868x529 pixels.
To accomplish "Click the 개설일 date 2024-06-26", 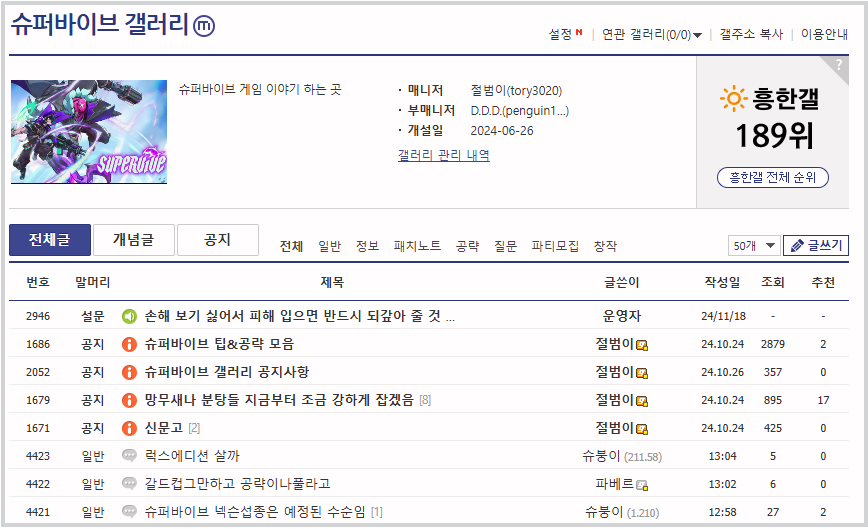I will point(502,131).
